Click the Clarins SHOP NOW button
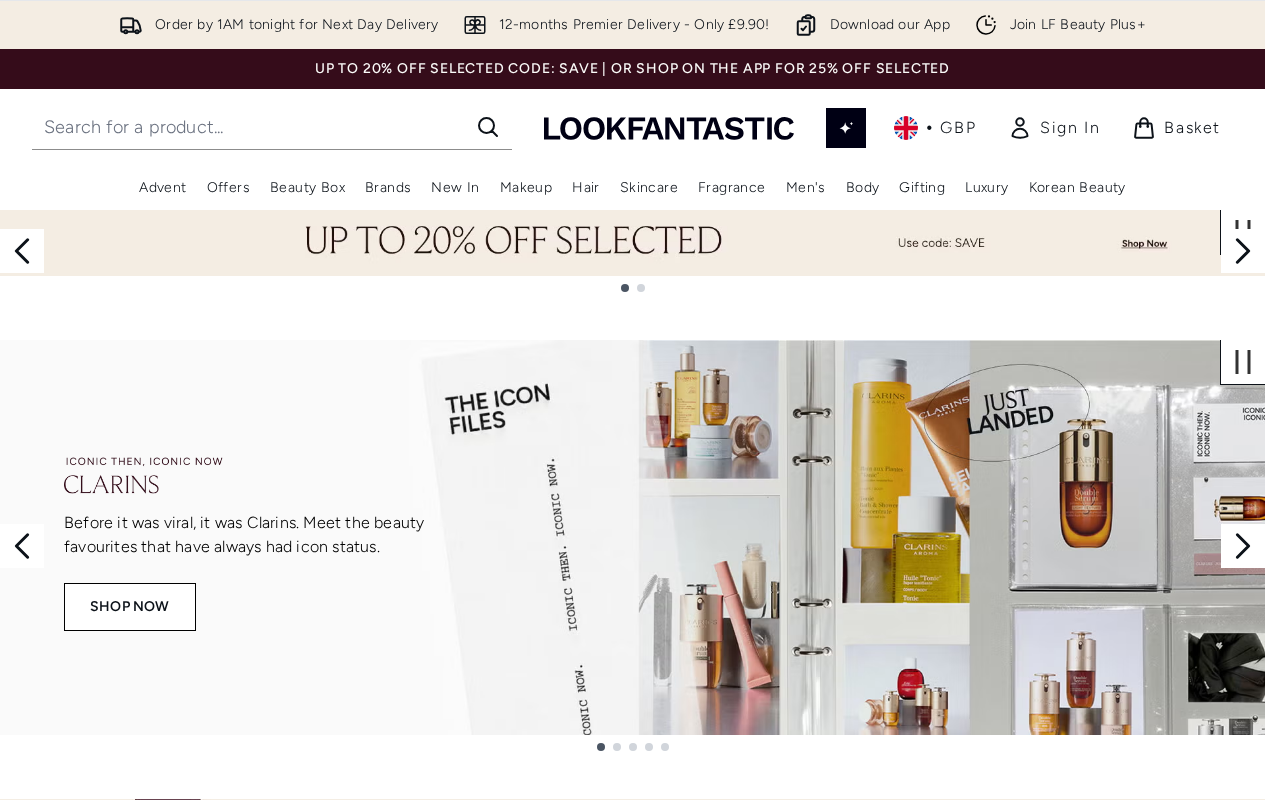Screen dimensions: 1280x800 [x=130, y=607]
